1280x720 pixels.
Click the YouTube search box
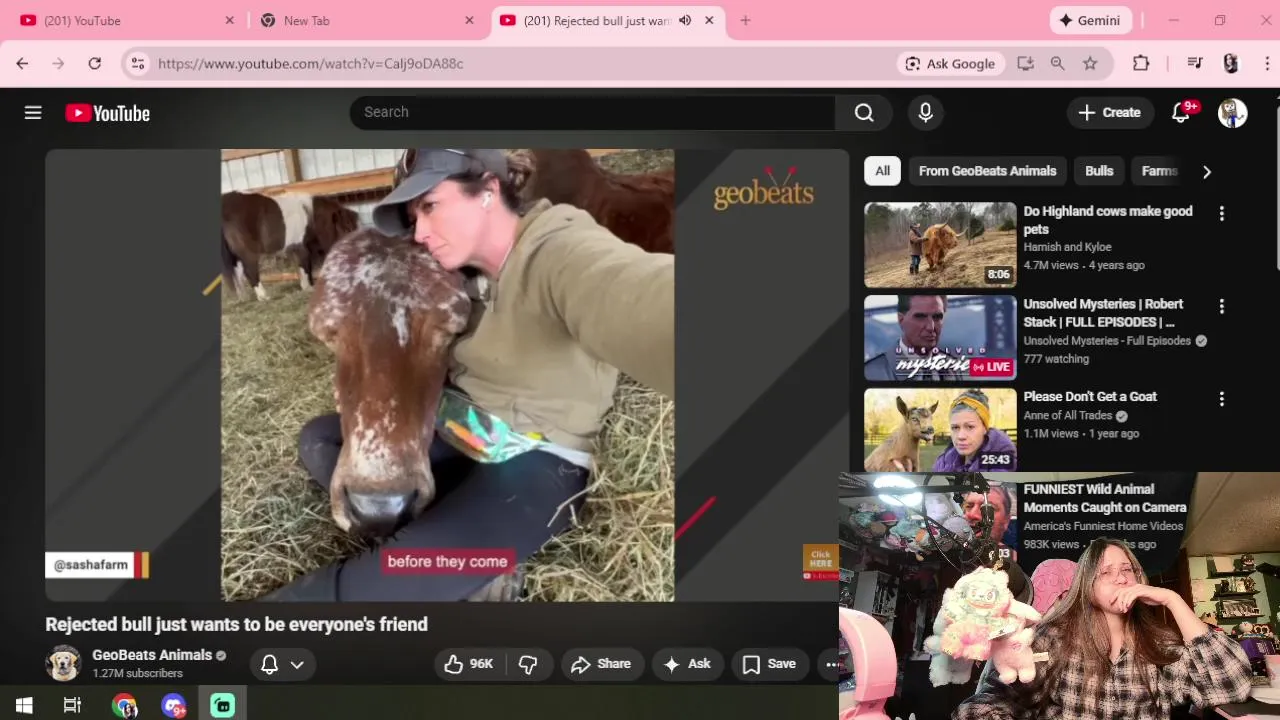592,113
